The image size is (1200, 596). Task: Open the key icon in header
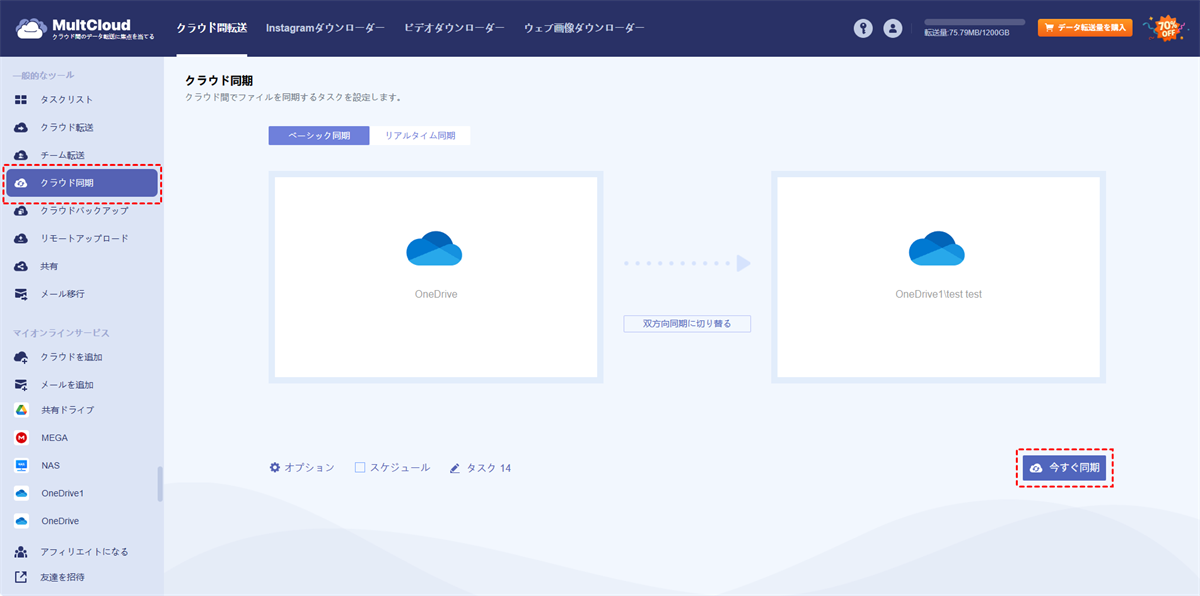coord(863,29)
